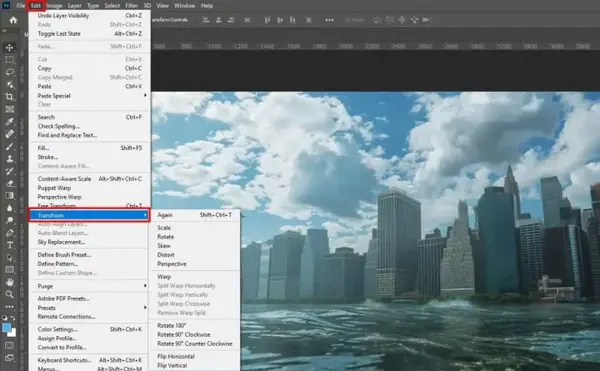Select the Eyedropper tool
The image size is (600, 371).
(x=10, y=122)
